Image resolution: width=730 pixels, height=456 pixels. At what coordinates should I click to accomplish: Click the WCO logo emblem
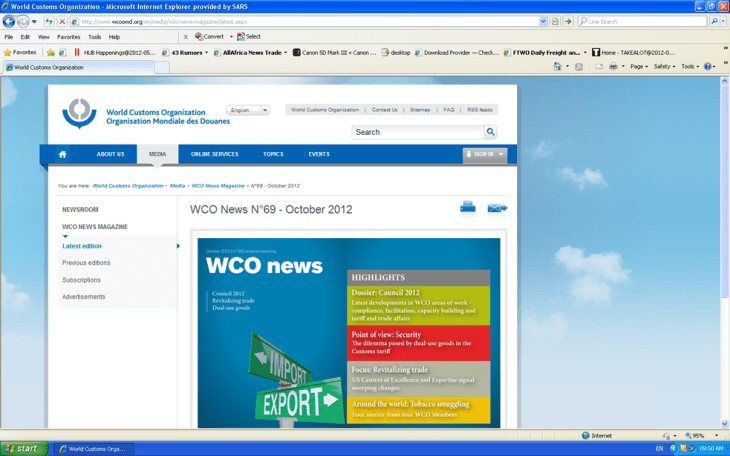tap(80, 113)
